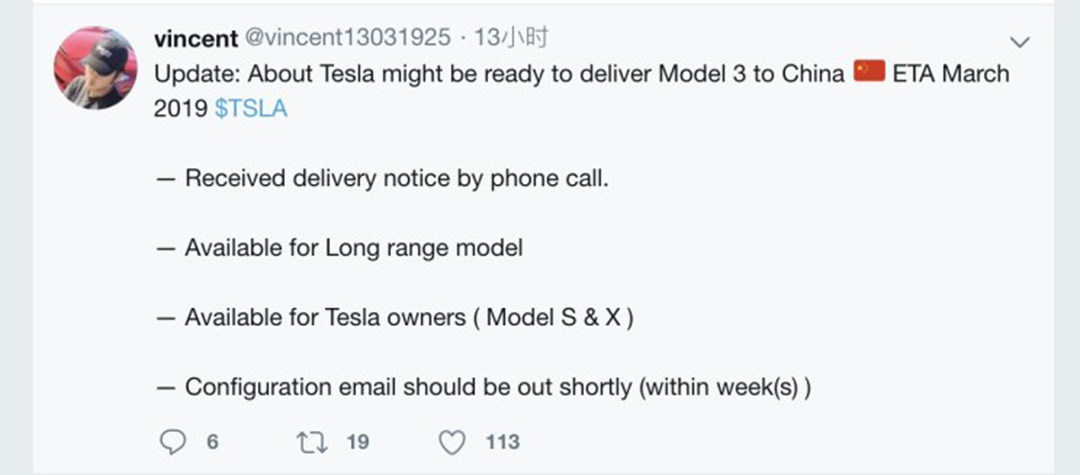Like the tweet with heart icon
This screenshot has width=1080, height=475.
453,441
